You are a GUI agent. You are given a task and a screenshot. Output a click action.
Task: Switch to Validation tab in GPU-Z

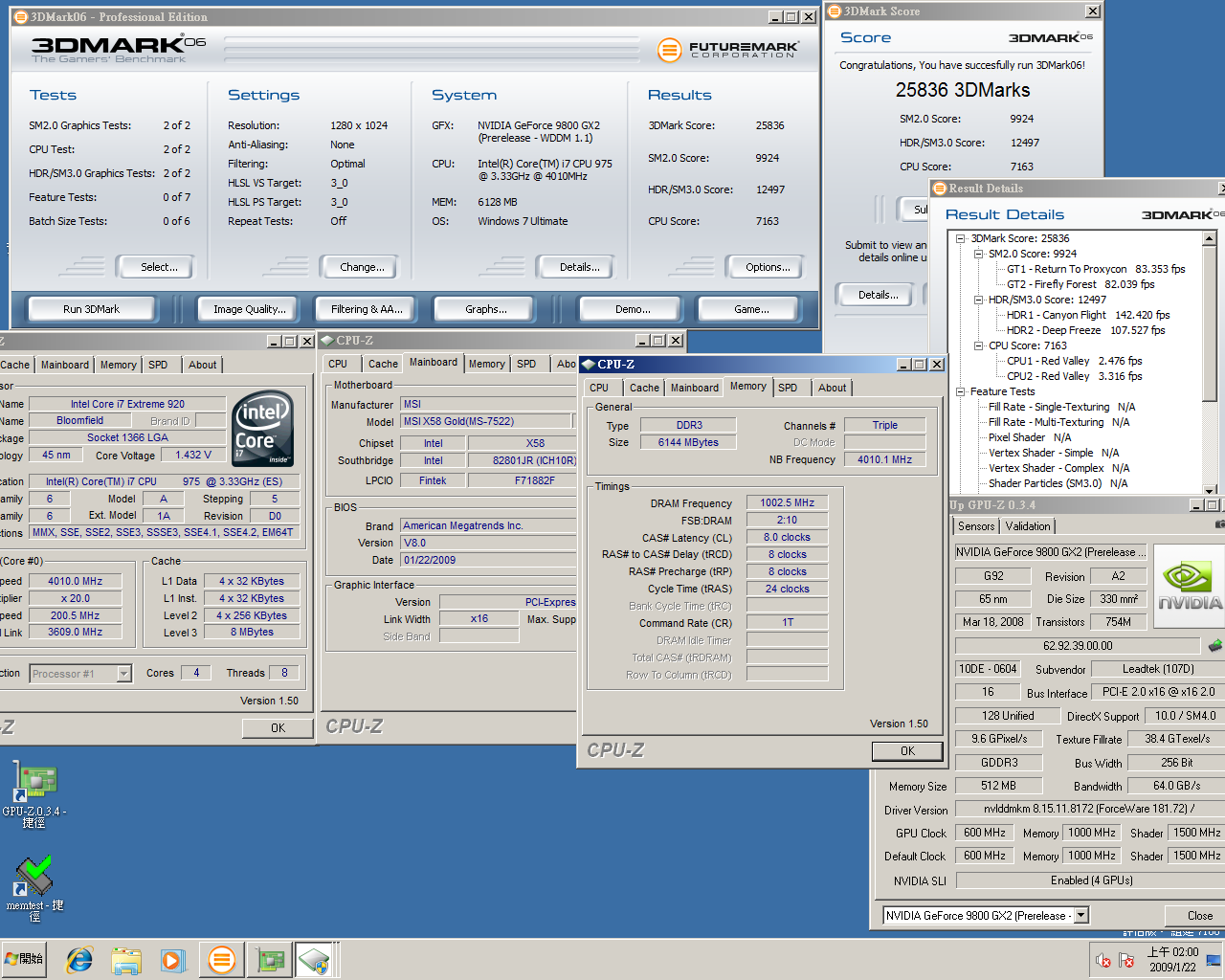coord(1028,526)
